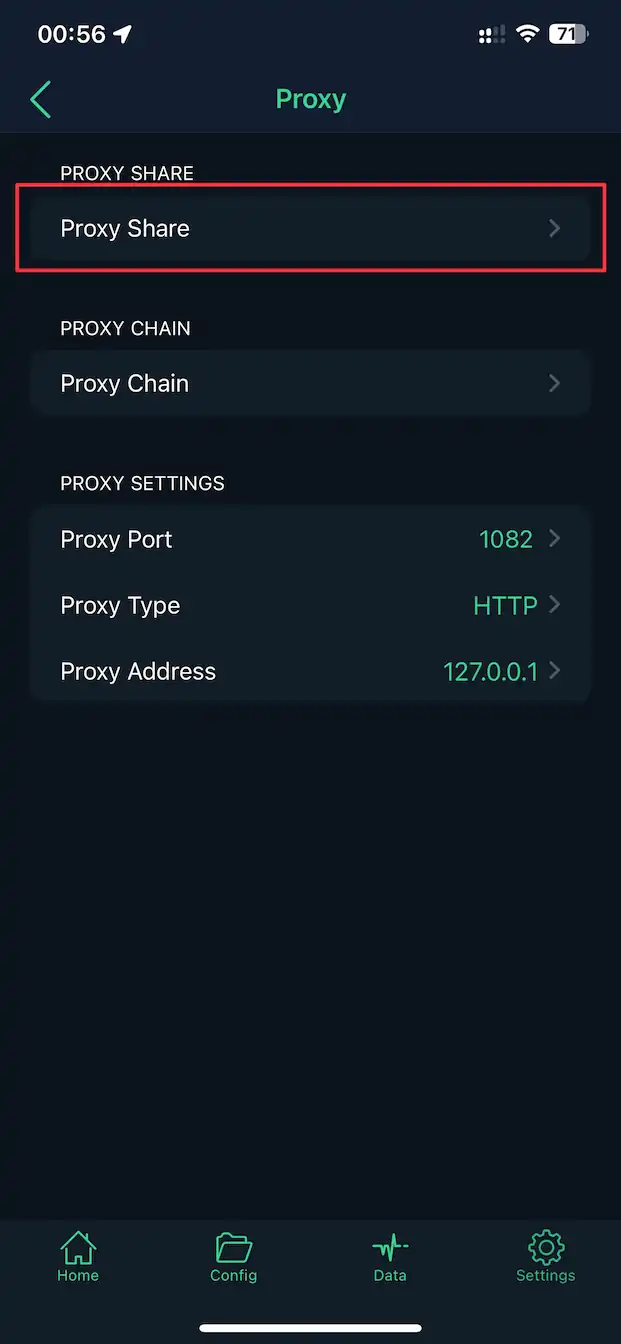Click the chevron beside the HTTP value

(555, 605)
